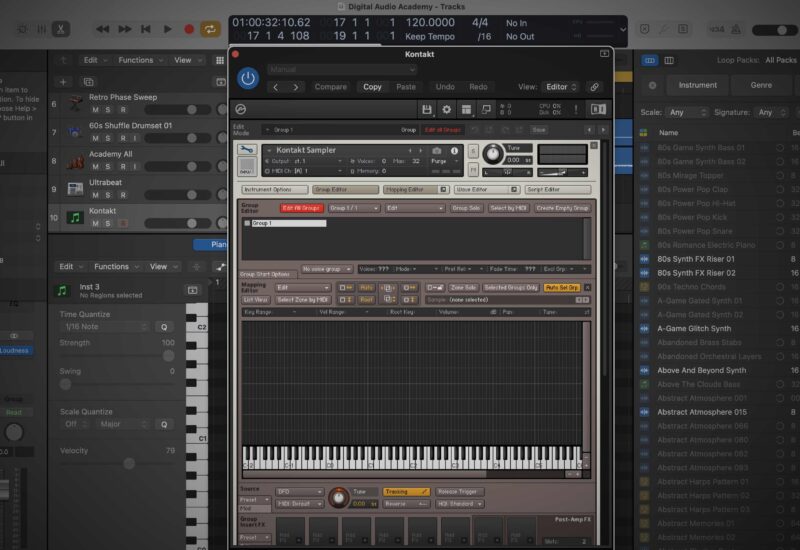Rewind the playhead
Viewport: 800px width, 550px height.
tap(103, 29)
